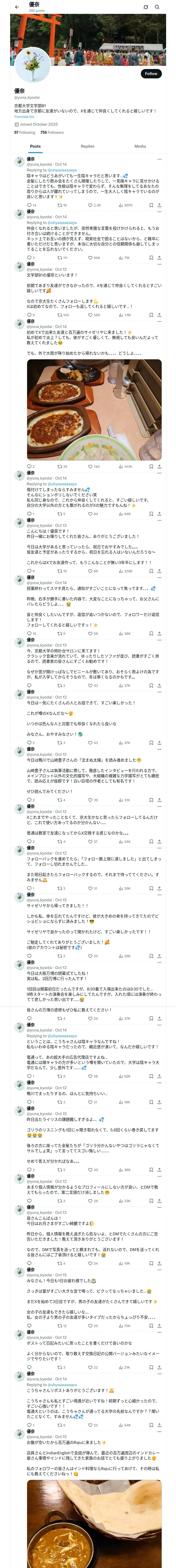Open more options on the first post
This screenshot has width=176, height=1568.
(x=159, y=159)
